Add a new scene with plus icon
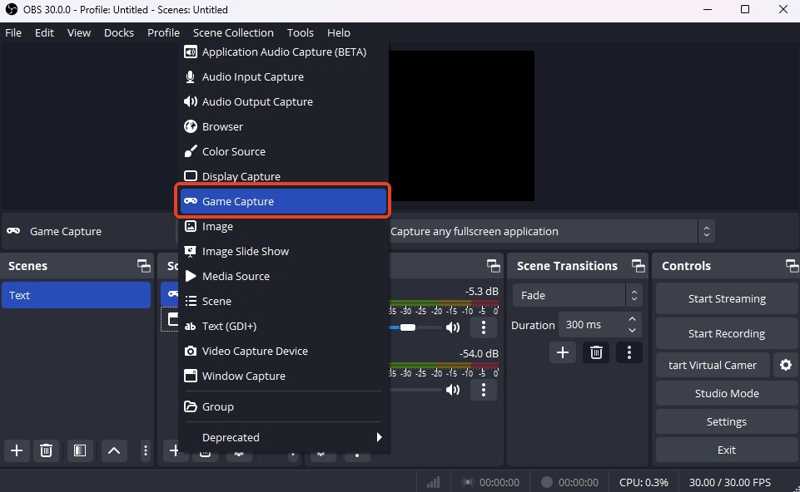The image size is (800, 492). click(16, 451)
